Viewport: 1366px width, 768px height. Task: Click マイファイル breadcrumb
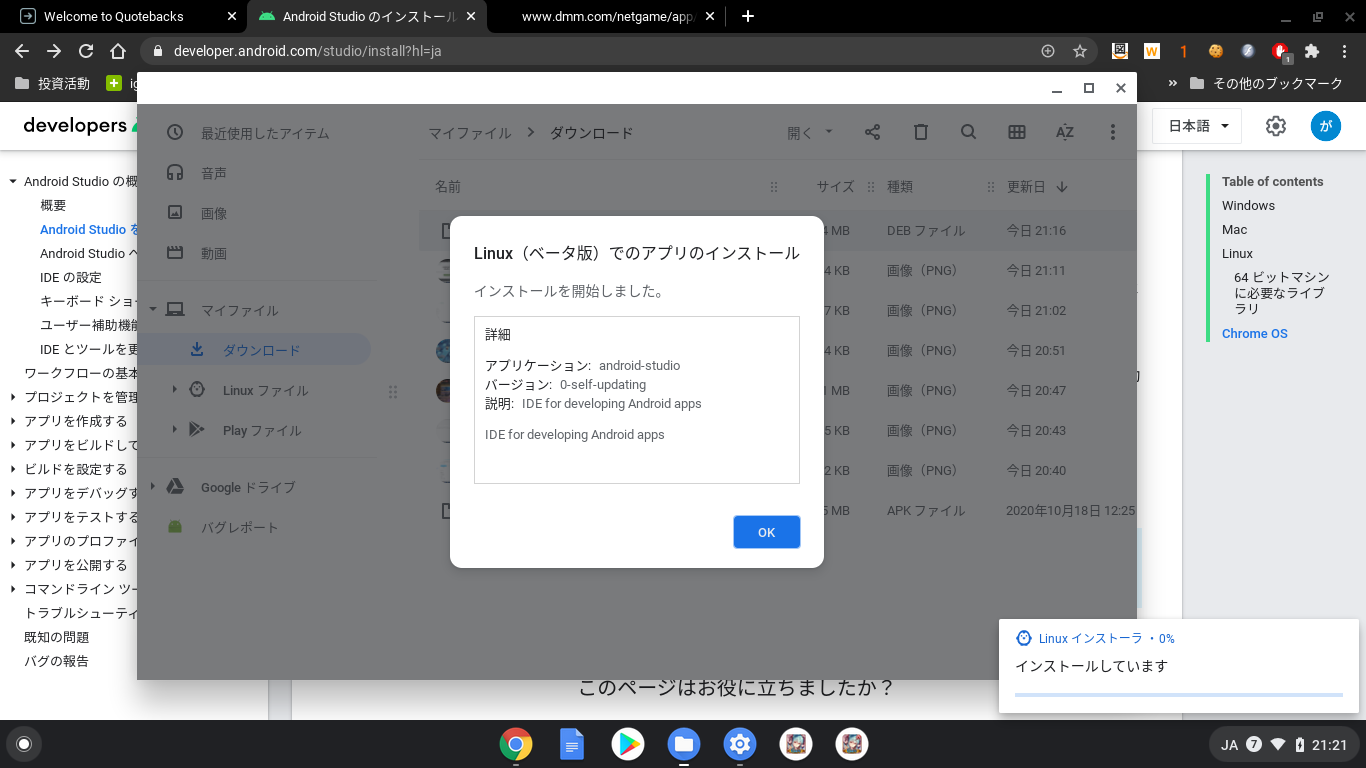tap(470, 133)
